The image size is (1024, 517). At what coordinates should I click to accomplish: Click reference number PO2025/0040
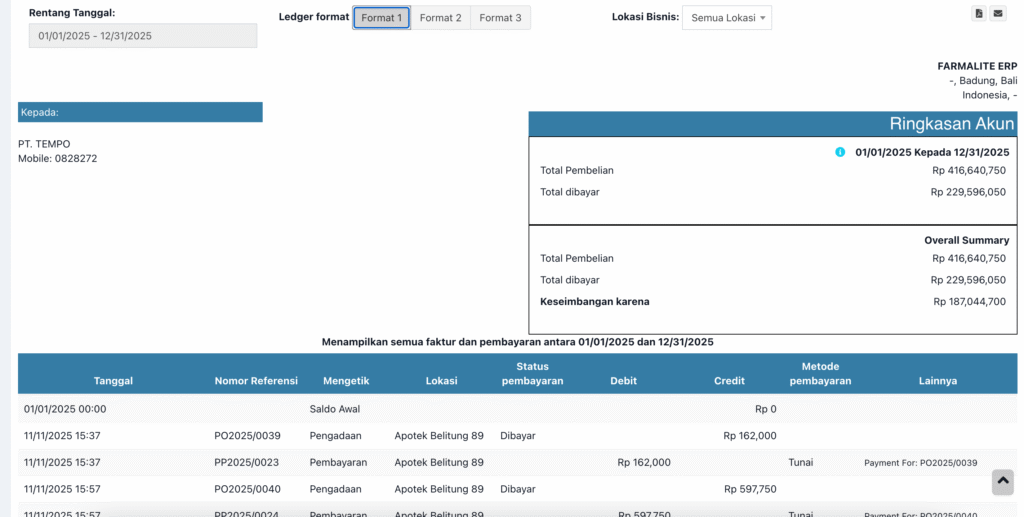[x=247, y=489]
